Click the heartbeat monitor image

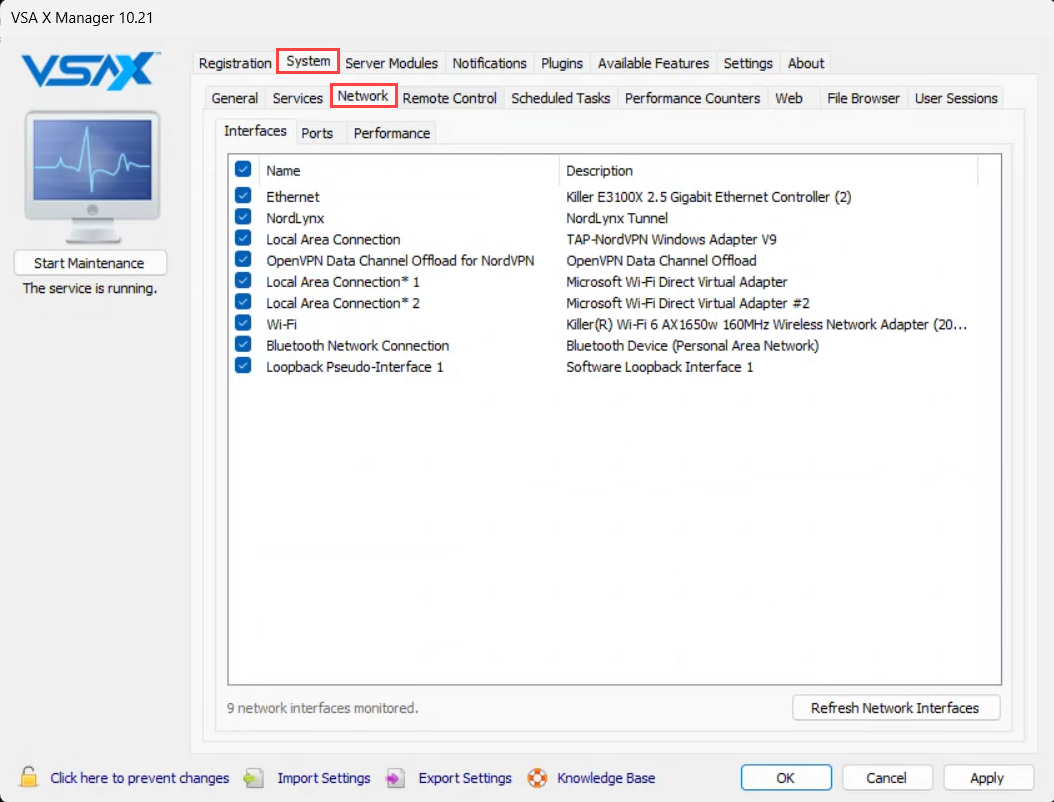click(92, 177)
